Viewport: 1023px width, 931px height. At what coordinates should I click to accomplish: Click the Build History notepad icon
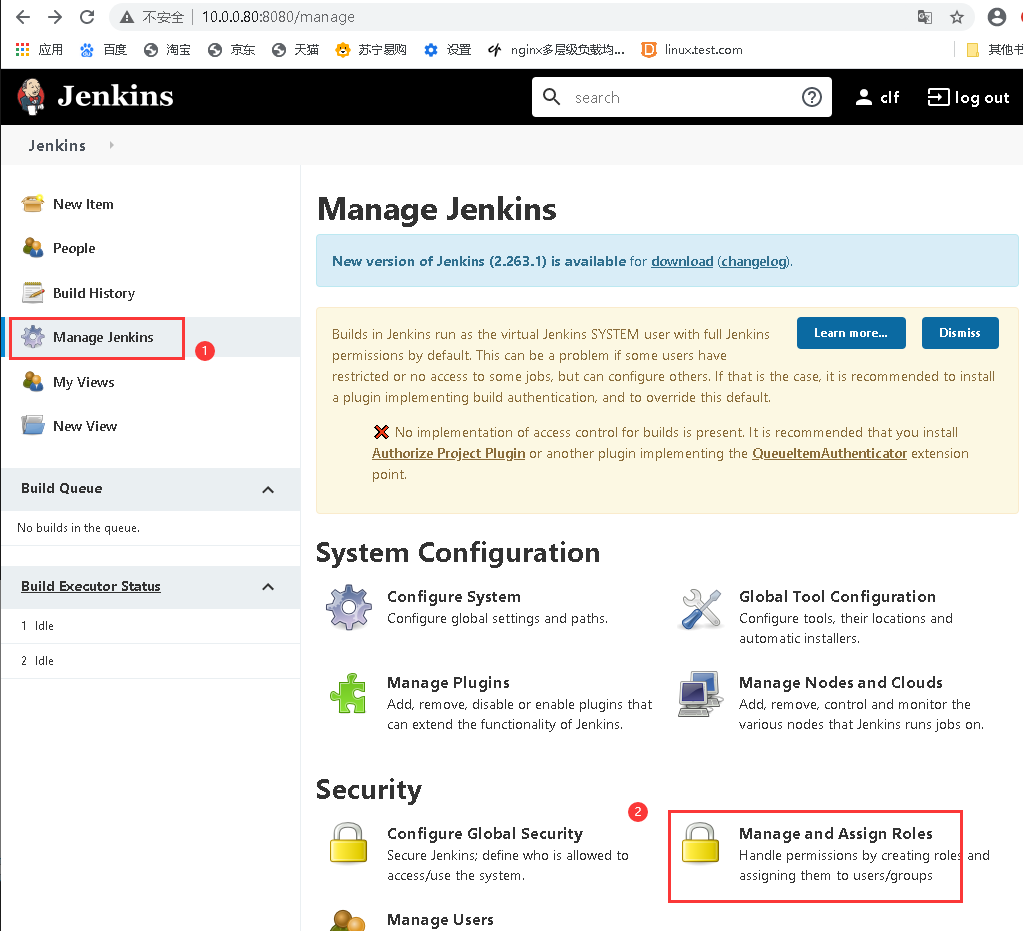(33, 293)
